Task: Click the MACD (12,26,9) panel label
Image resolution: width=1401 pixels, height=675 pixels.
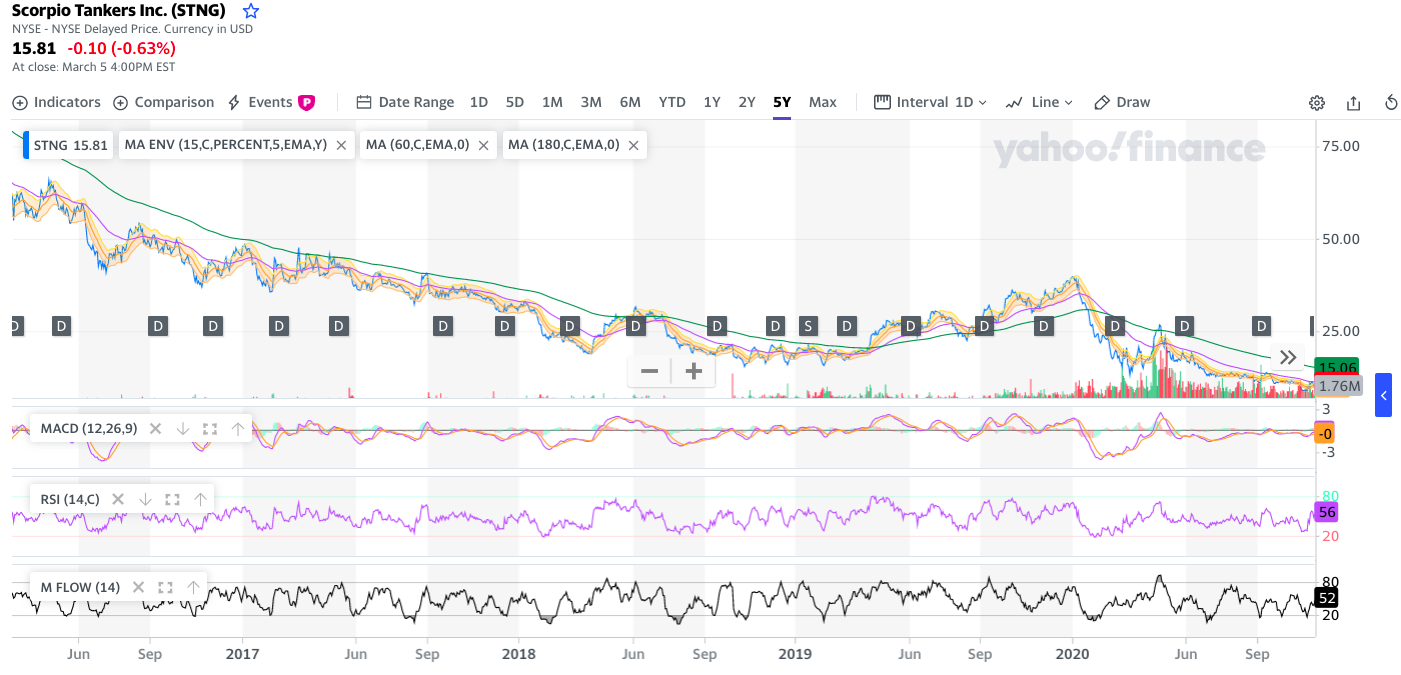Action: (x=89, y=429)
